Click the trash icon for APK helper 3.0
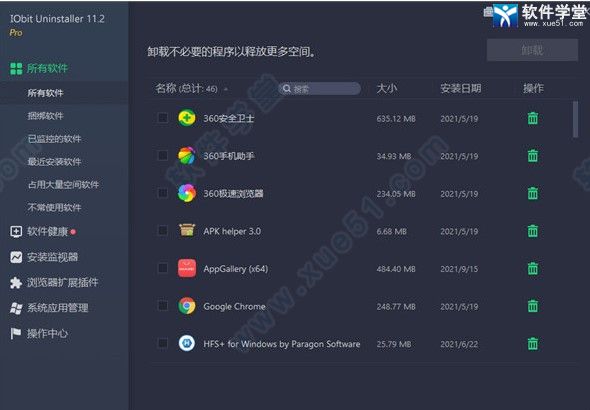The height and width of the screenshot is (410, 590). click(x=532, y=231)
